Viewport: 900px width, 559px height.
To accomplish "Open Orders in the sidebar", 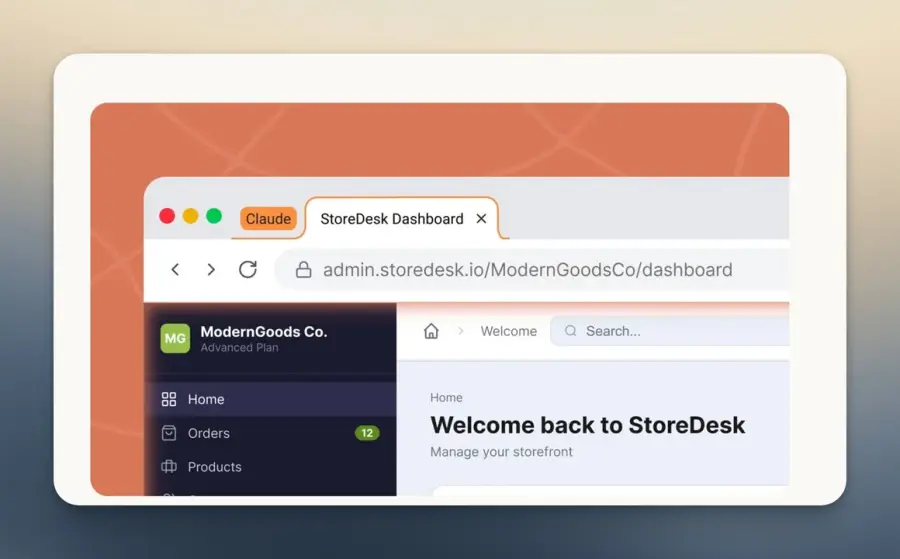I will [x=270, y=433].
